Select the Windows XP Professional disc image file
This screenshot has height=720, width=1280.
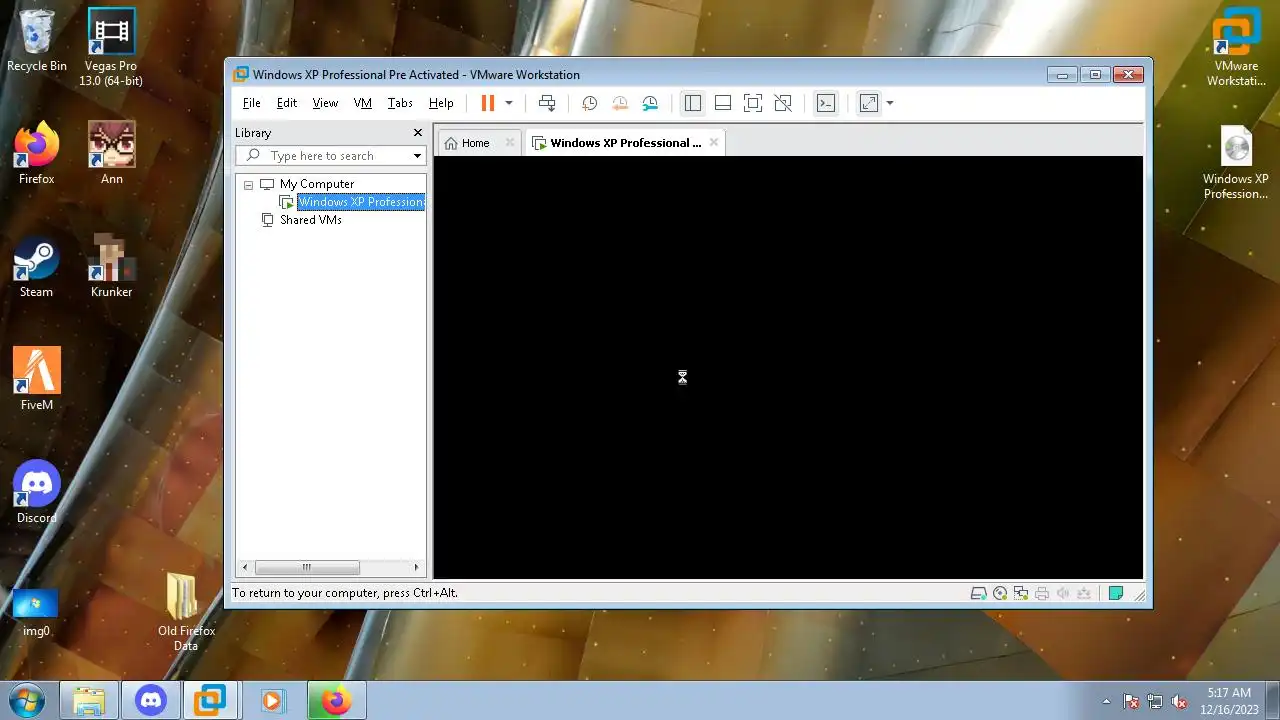pos(1236,162)
